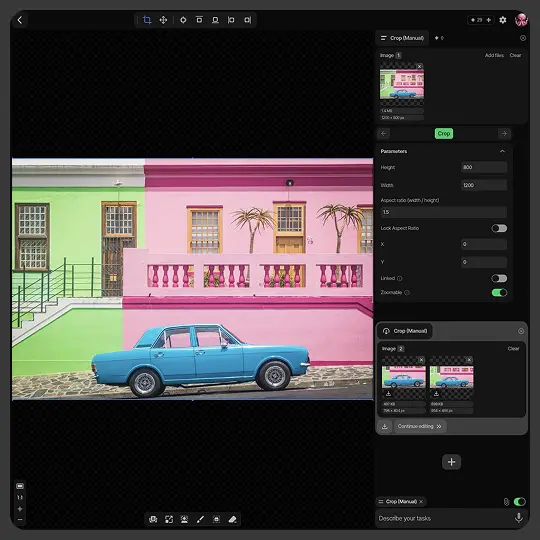Enable the Linked toggle
This screenshot has height=540, width=540.
(499, 278)
